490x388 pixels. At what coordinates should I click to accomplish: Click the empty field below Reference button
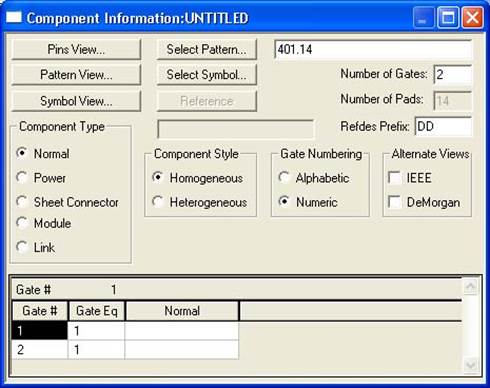point(235,129)
